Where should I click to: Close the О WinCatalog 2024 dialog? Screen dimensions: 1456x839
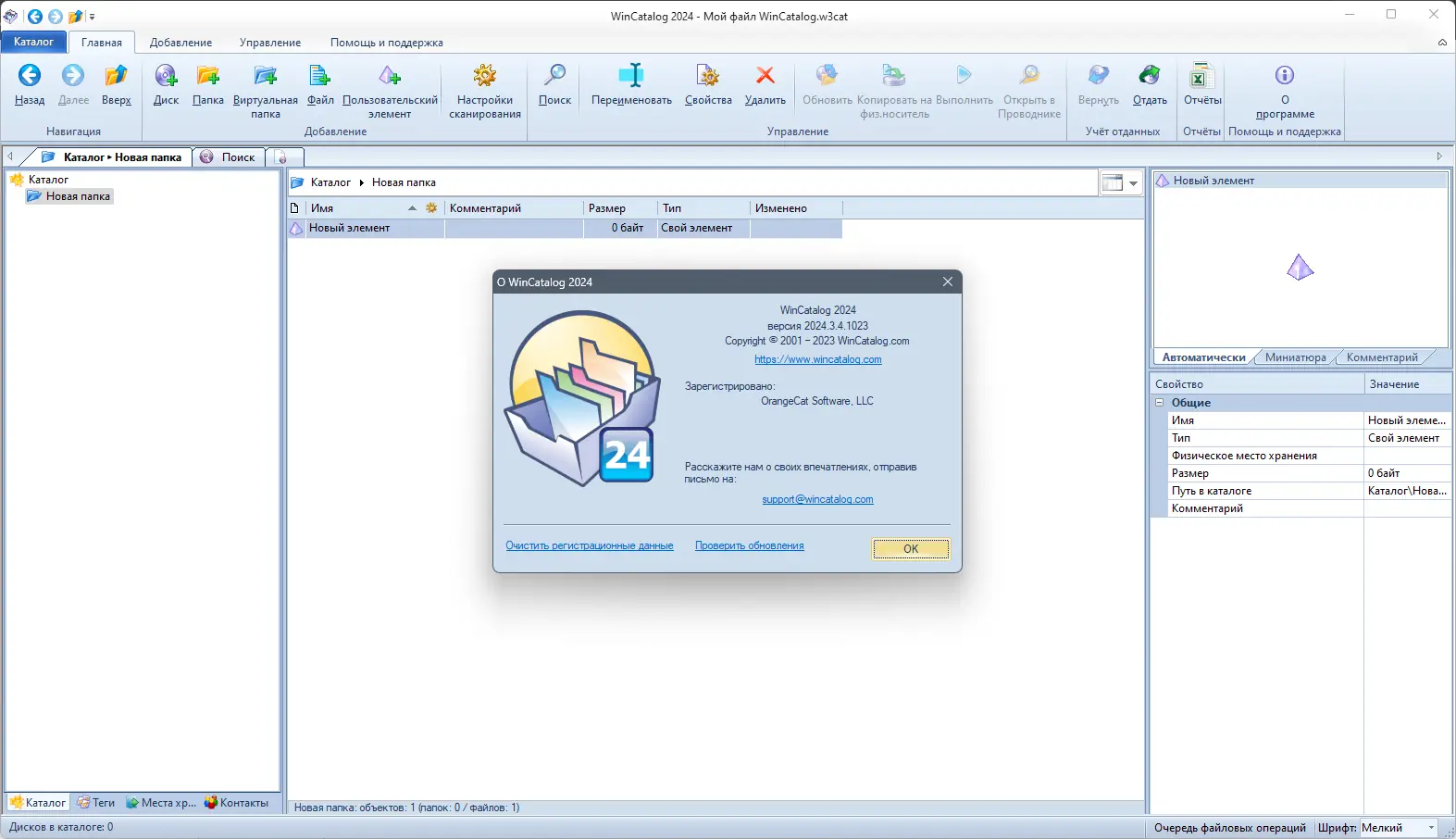point(948,282)
